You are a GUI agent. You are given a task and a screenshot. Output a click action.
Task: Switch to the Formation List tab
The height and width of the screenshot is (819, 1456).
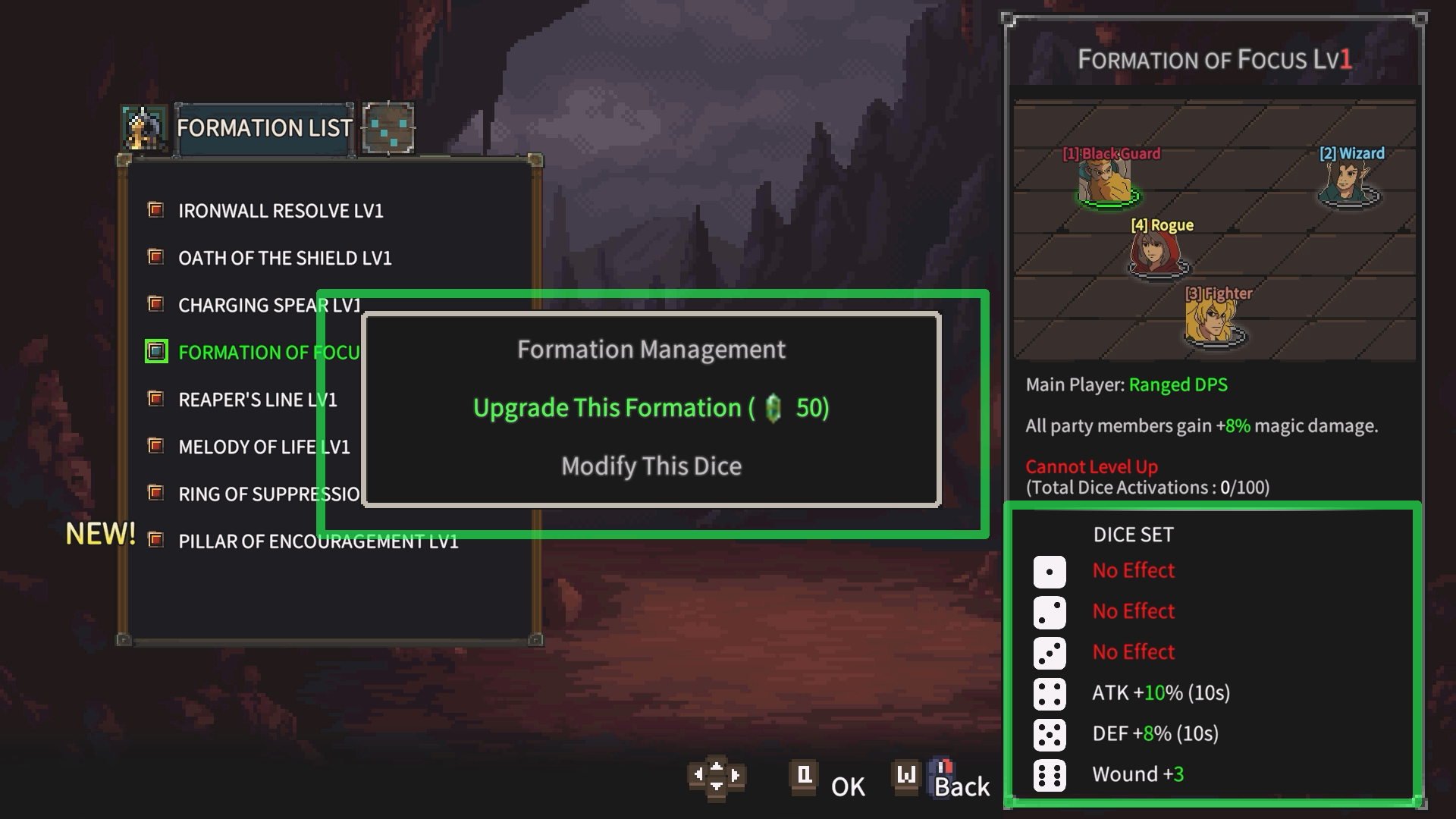[264, 128]
